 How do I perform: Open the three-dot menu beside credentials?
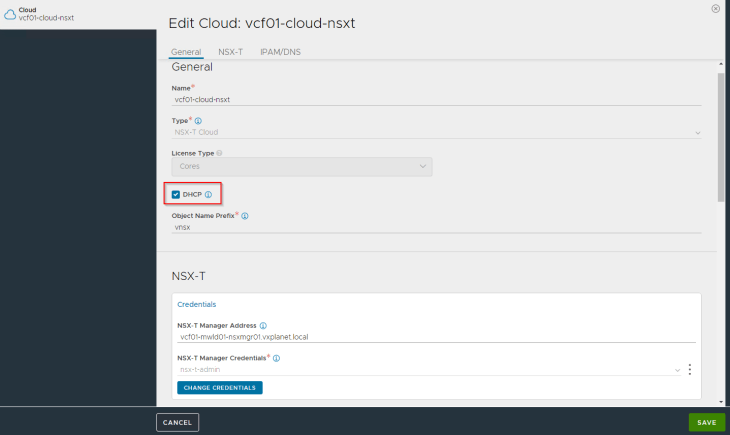pyautogui.click(x=689, y=369)
